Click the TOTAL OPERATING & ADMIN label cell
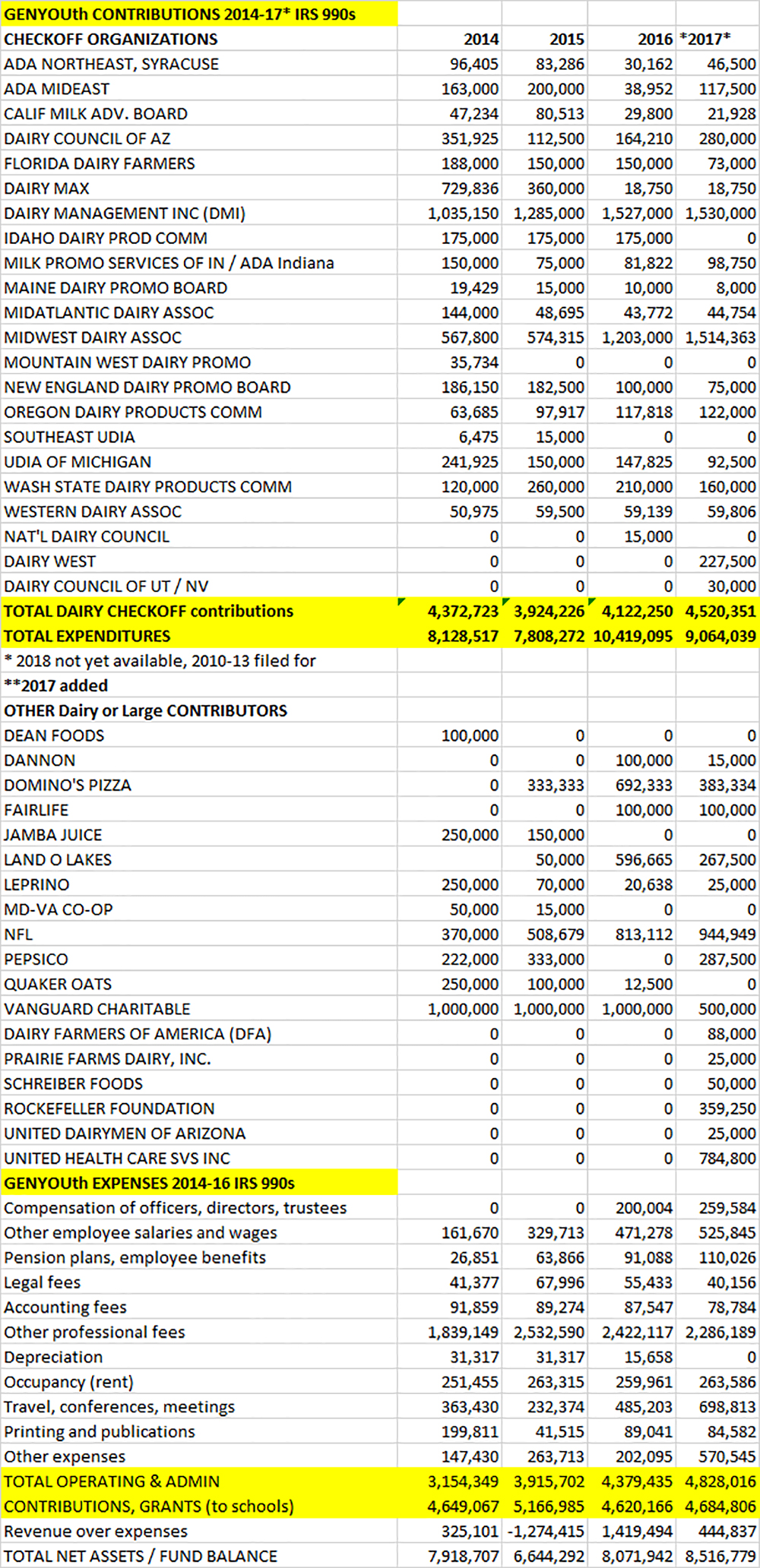The width and height of the screenshot is (760, 1568). coord(112,1481)
